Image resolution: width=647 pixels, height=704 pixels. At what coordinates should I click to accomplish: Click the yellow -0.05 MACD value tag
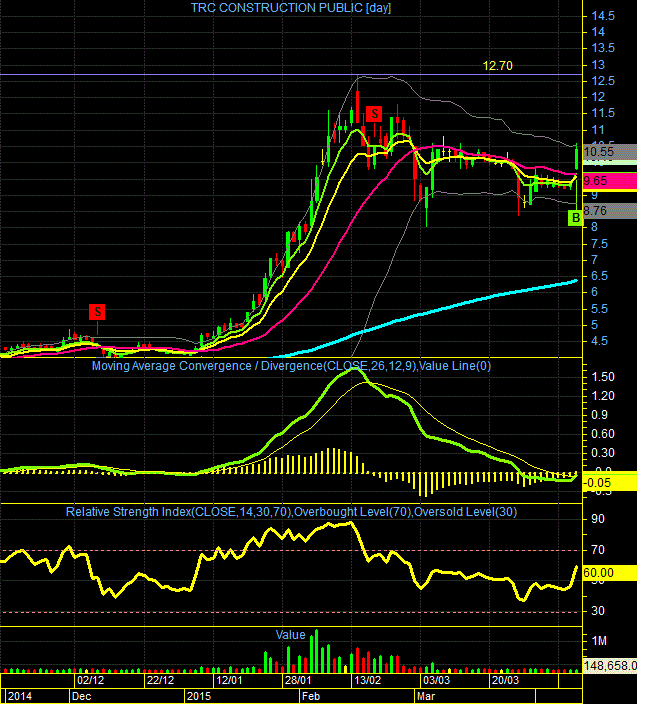(609, 483)
